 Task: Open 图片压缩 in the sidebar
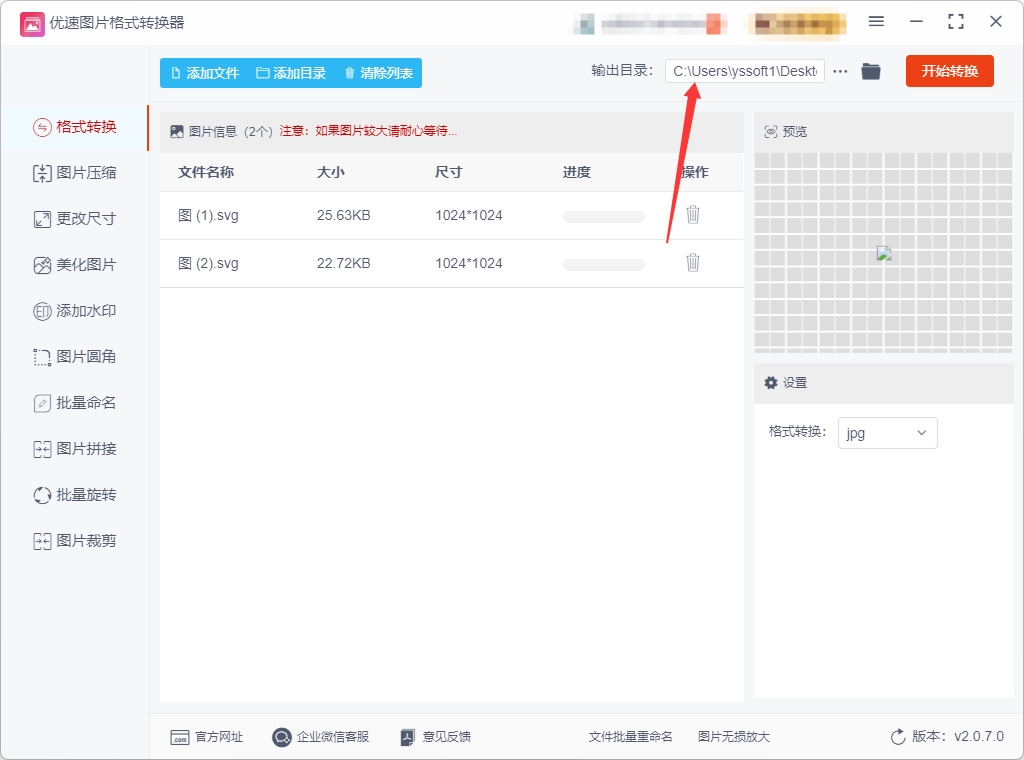(x=75, y=173)
